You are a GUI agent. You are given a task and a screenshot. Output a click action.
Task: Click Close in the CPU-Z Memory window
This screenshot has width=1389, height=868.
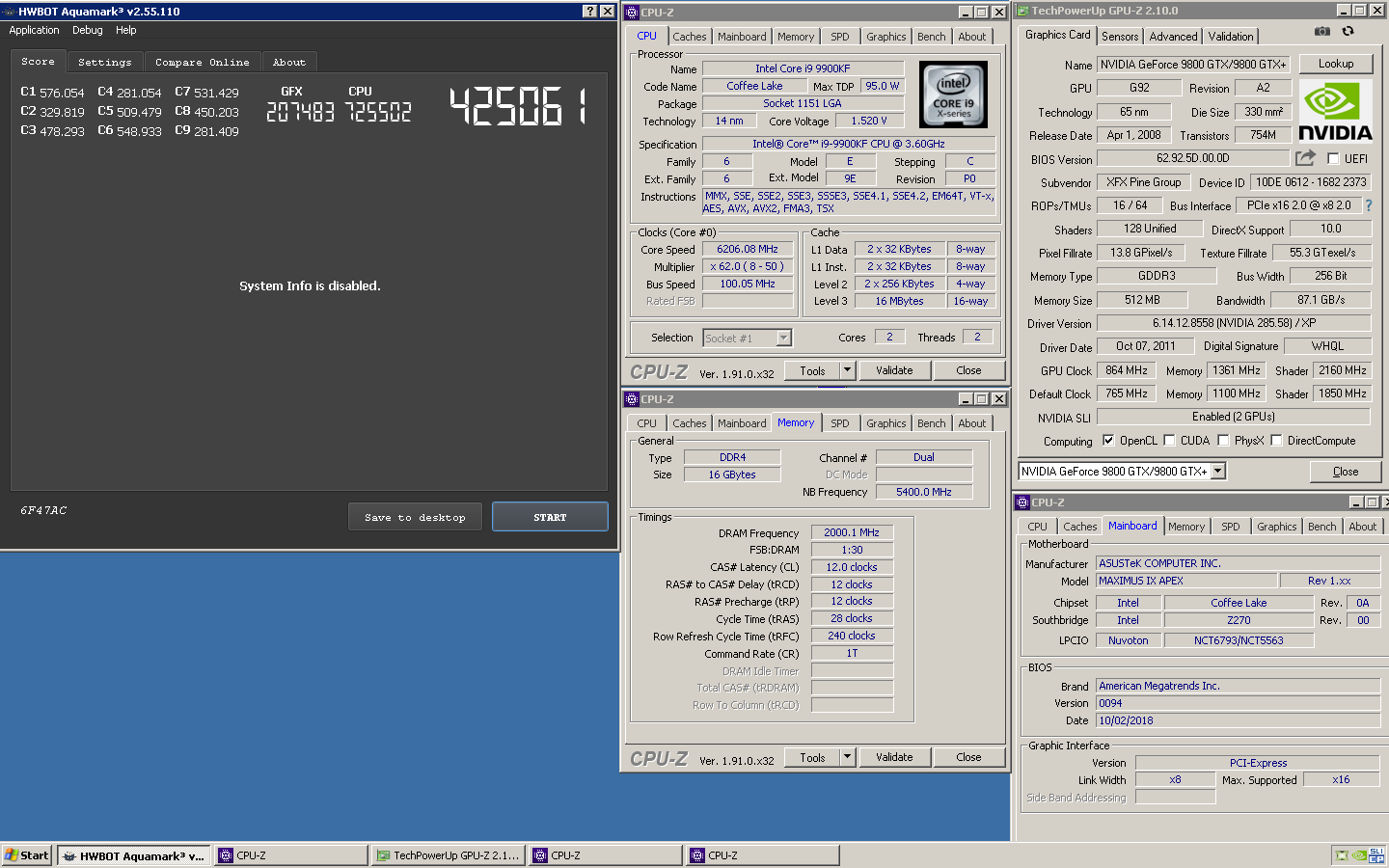click(x=968, y=757)
